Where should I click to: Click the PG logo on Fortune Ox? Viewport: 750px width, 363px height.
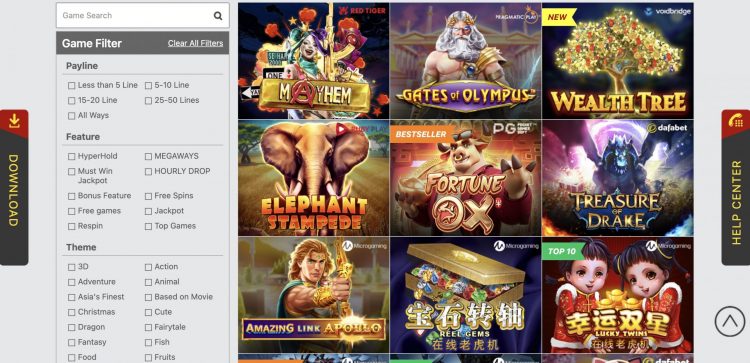516,129
